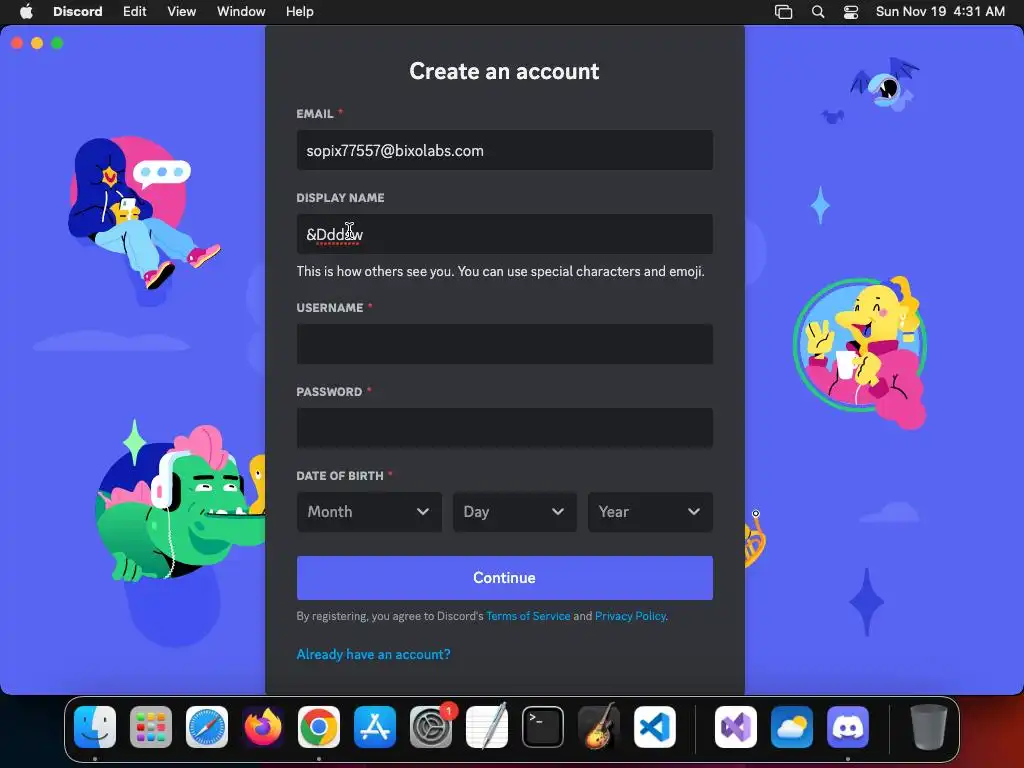1024x768 pixels.
Task: Open the Window menu
Action: click(x=241, y=11)
